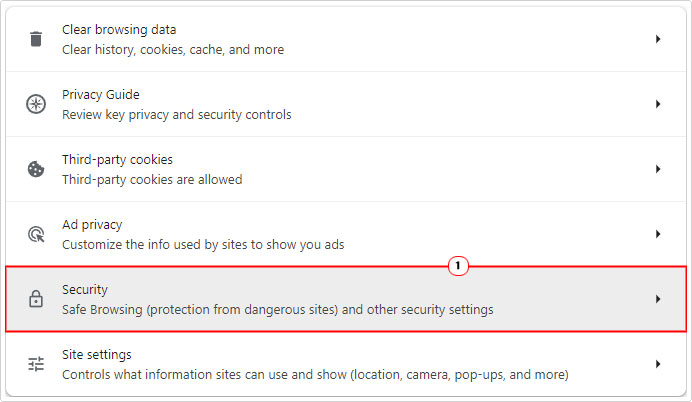Select the Privacy Guide title
Image resolution: width=692 pixels, height=402 pixels.
101,94
